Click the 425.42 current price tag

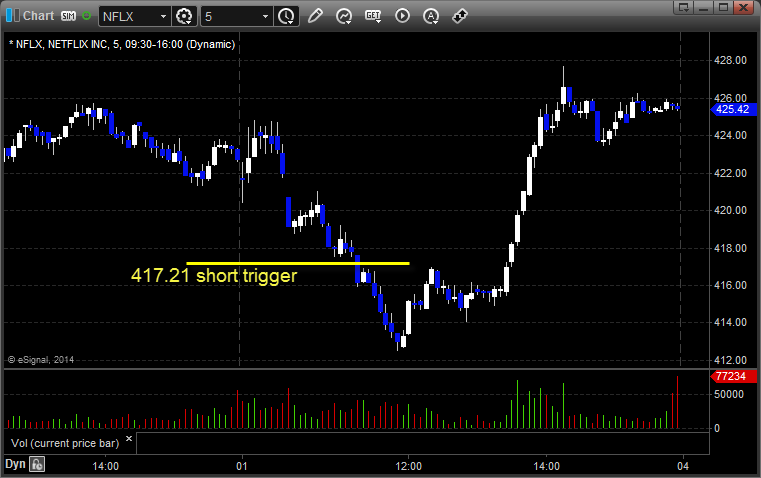733,109
